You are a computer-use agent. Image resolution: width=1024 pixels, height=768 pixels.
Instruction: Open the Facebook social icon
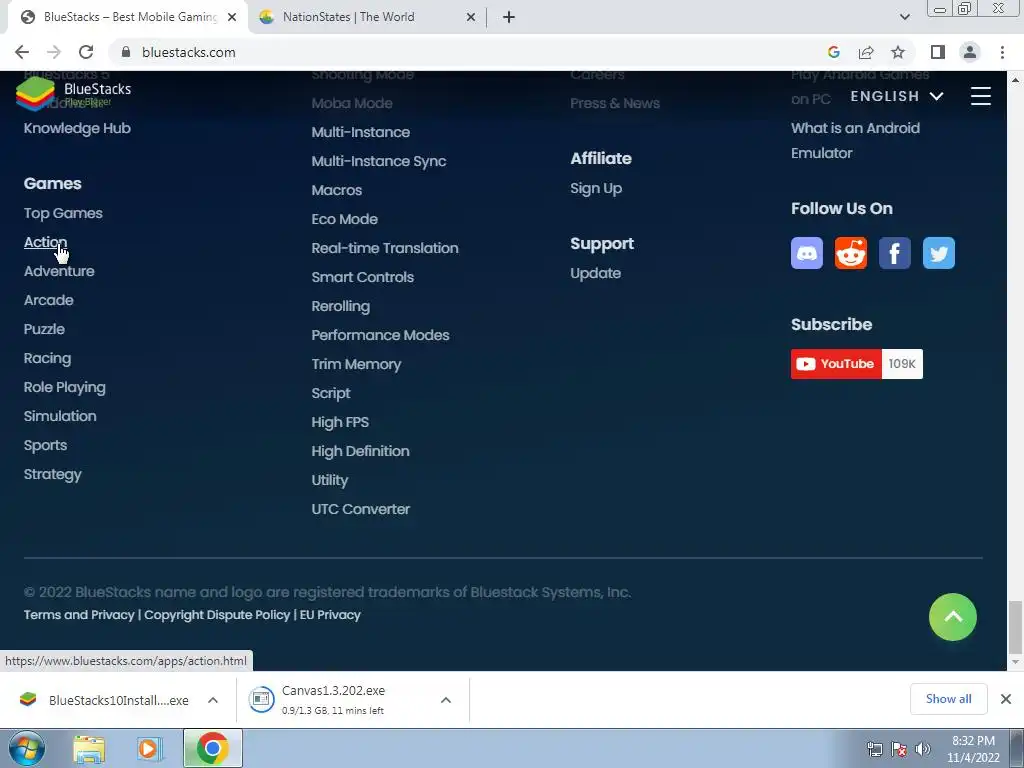coord(895,253)
